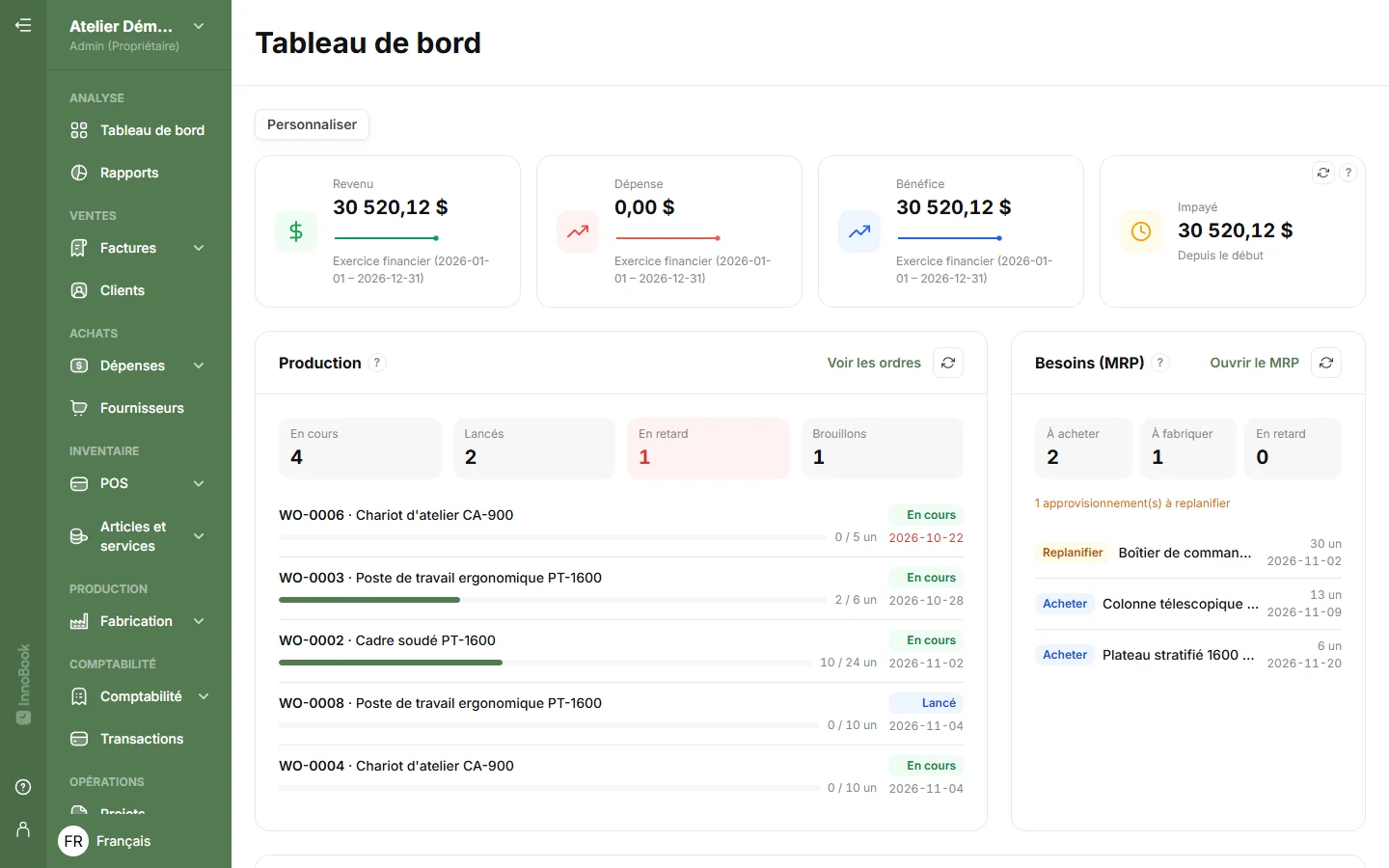The width and height of the screenshot is (1389, 868).
Task: Click the Personnaliser button
Action: click(x=312, y=124)
